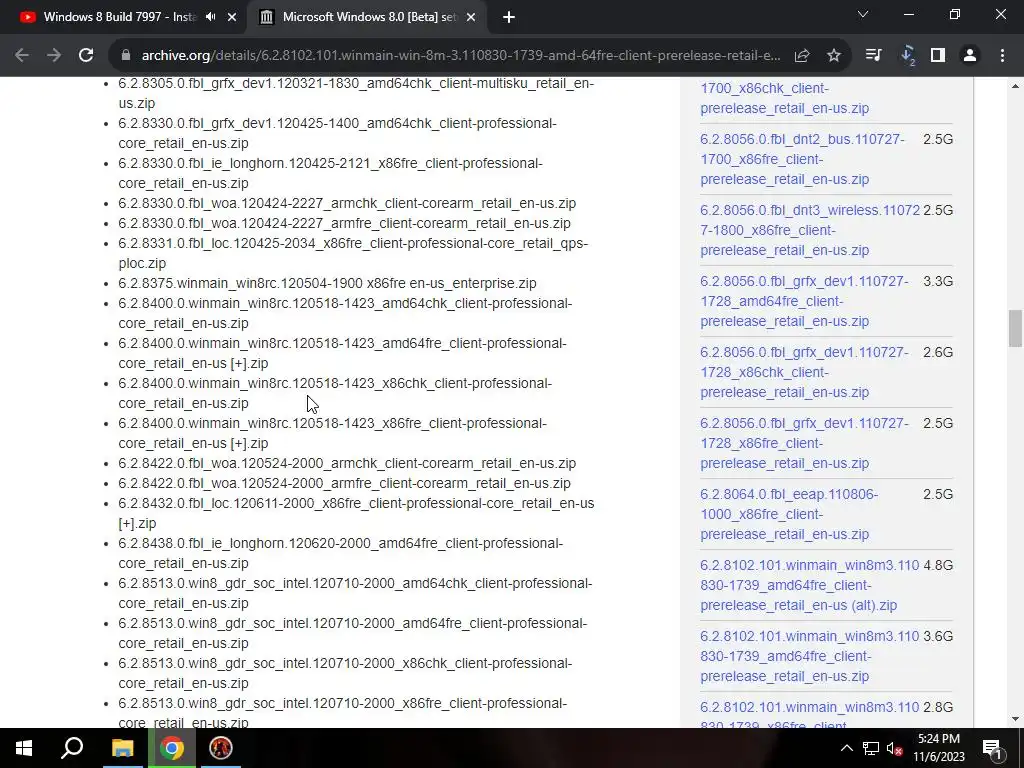This screenshot has height=768, width=1024.
Task: Click the lock site info icon
Action: pyautogui.click(x=126, y=56)
